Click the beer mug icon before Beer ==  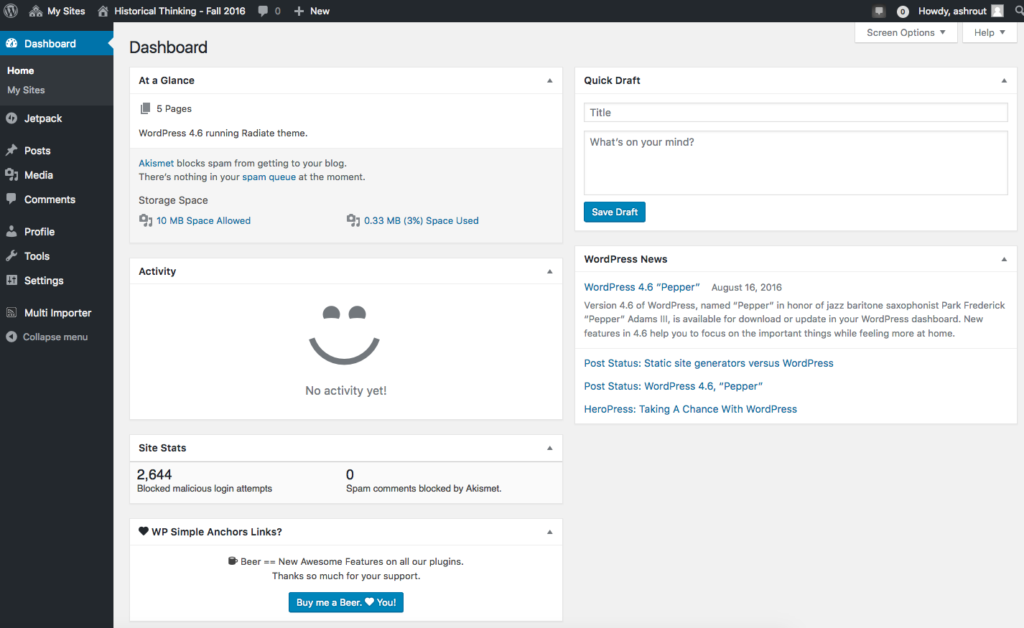[x=232, y=561]
